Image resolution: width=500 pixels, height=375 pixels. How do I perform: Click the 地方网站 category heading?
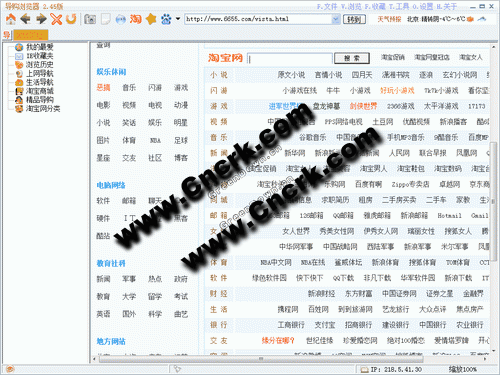click(111, 341)
